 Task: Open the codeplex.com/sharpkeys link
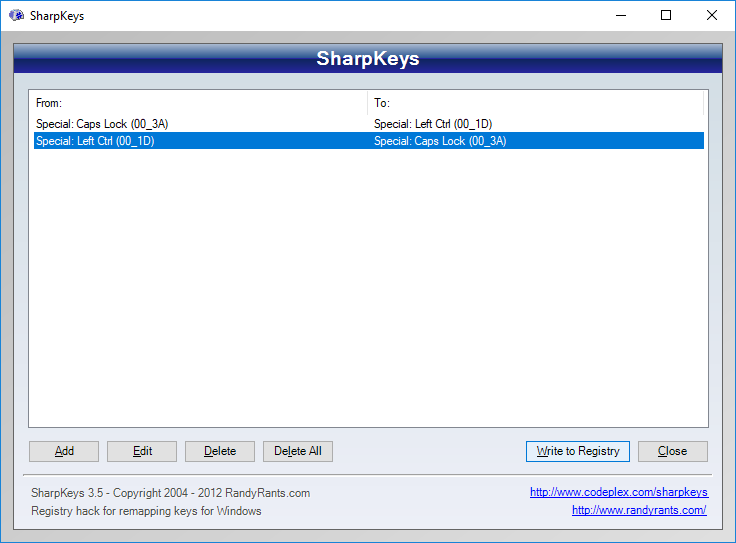click(x=619, y=492)
